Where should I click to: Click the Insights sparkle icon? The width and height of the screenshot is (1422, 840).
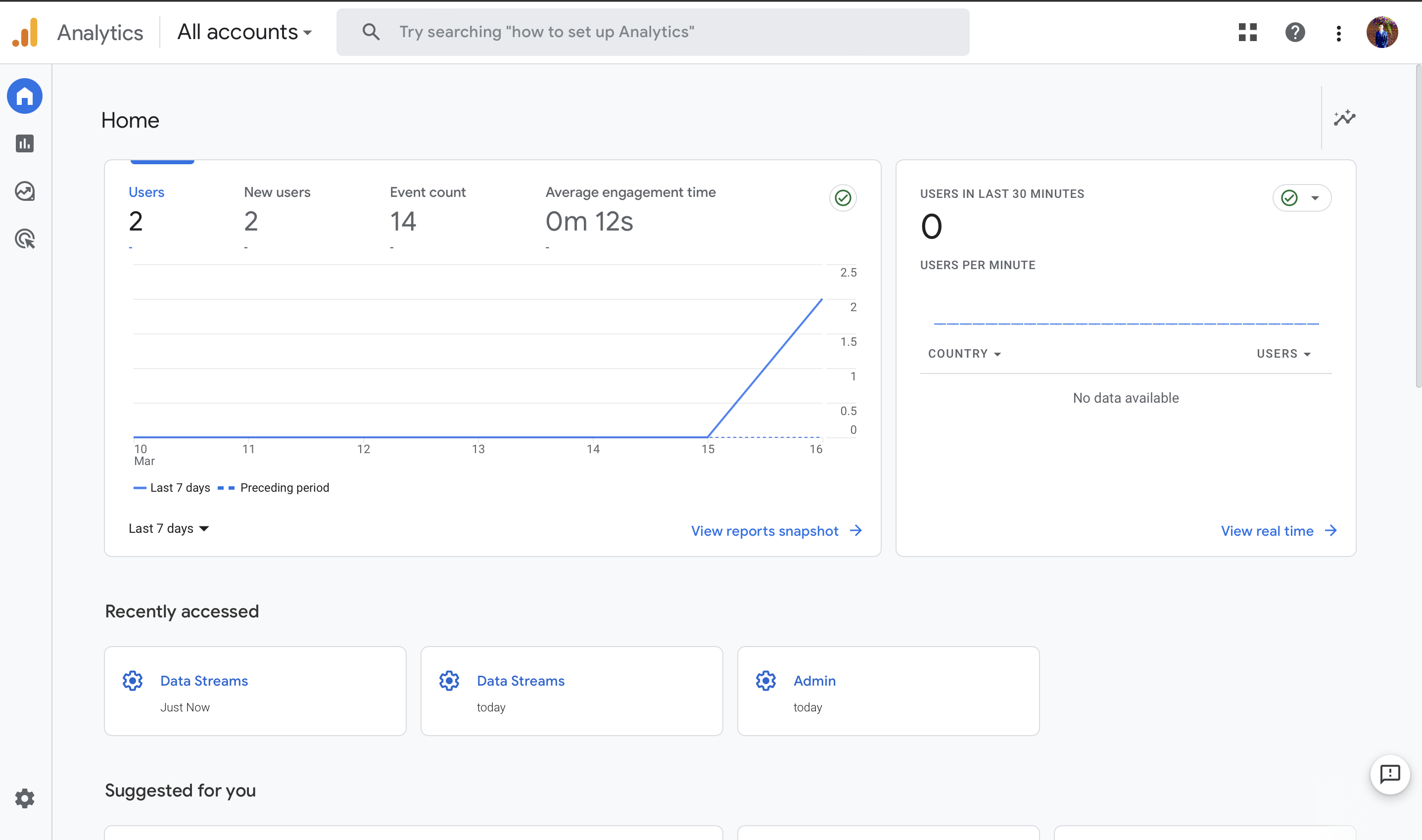[x=1344, y=118]
